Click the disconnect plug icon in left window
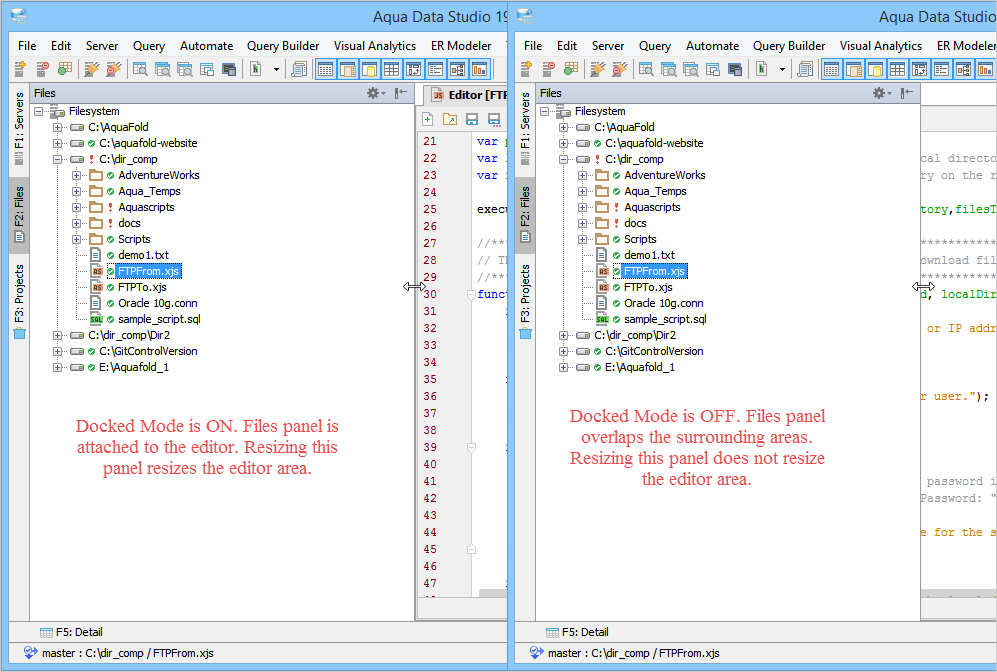This screenshot has height=672, width=997. pyautogui.click(x=114, y=69)
